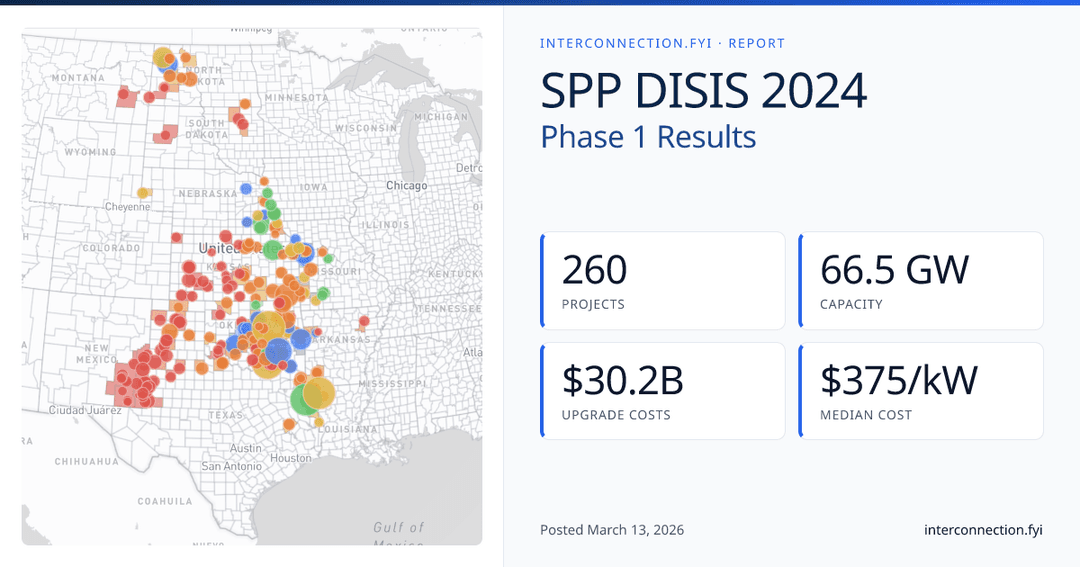The image size is (1080, 567).
Task: Click the IOWA state label
Action: [x=313, y=187]
